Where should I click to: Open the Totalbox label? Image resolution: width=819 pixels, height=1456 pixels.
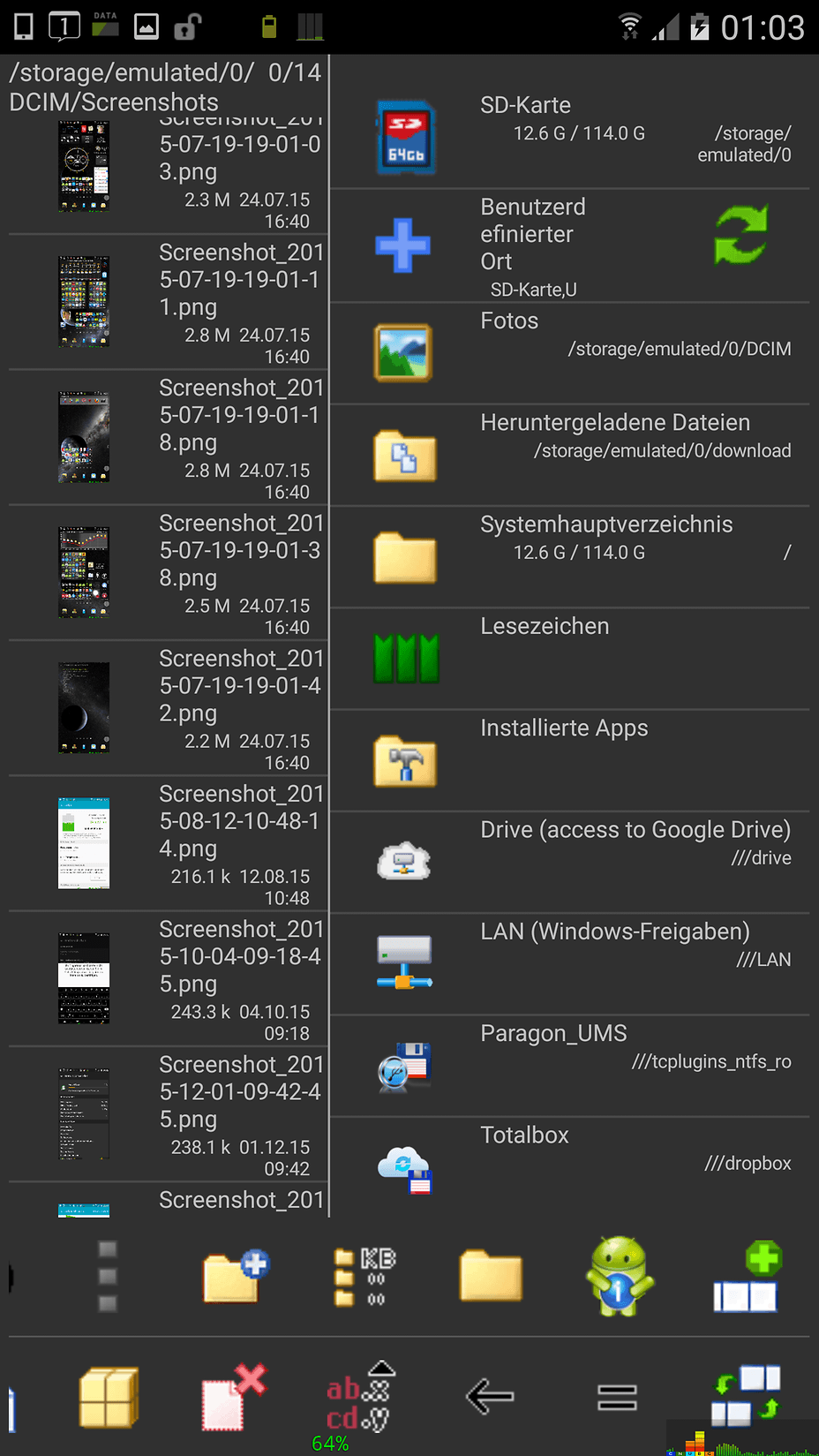pos(524,1135)
